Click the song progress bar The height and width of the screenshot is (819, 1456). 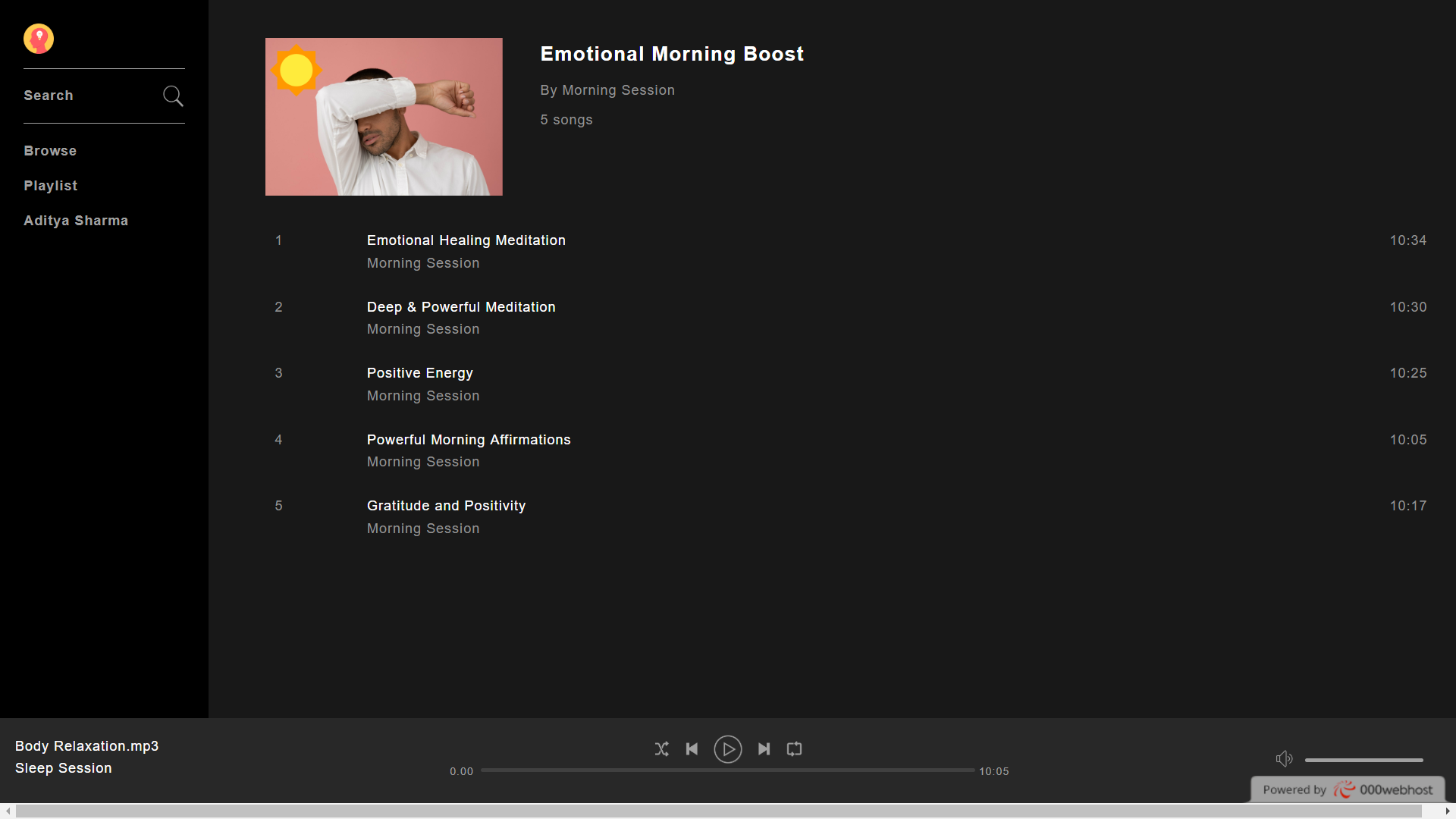point(727,770)
